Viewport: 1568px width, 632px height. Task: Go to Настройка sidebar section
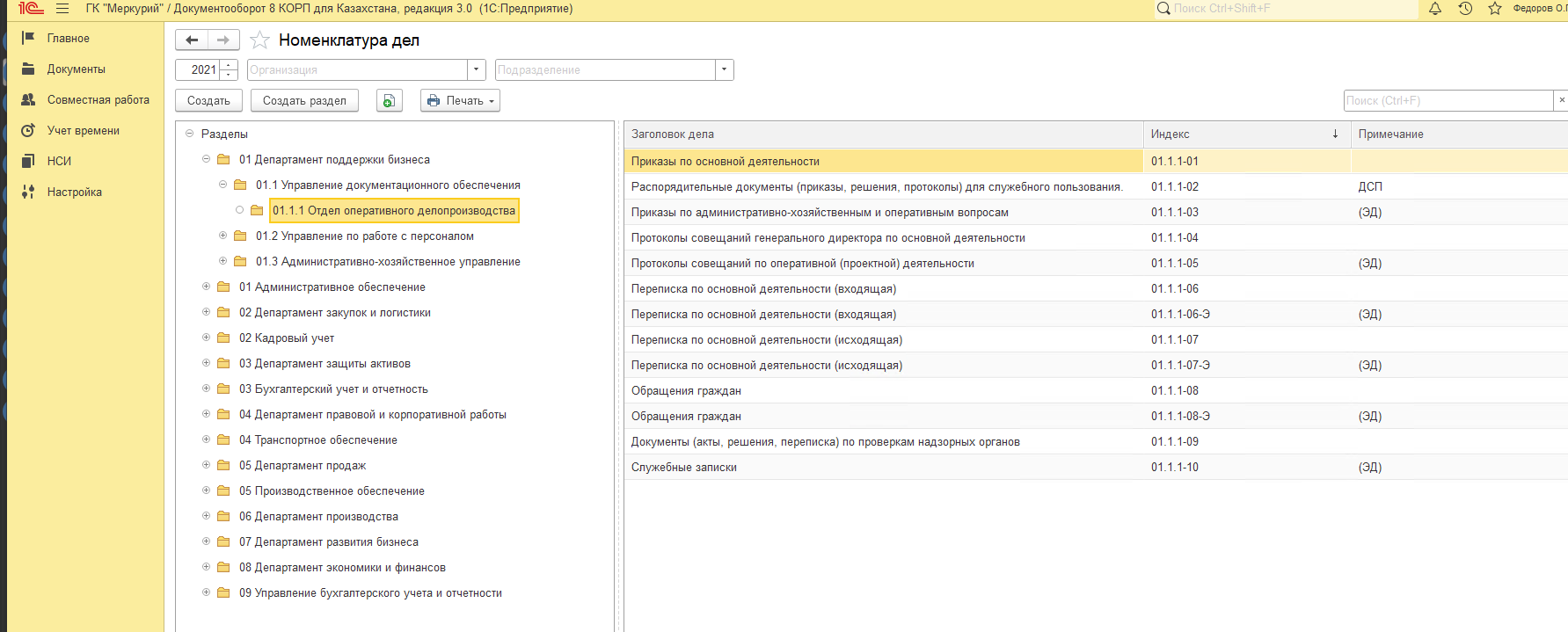[74, 193]
